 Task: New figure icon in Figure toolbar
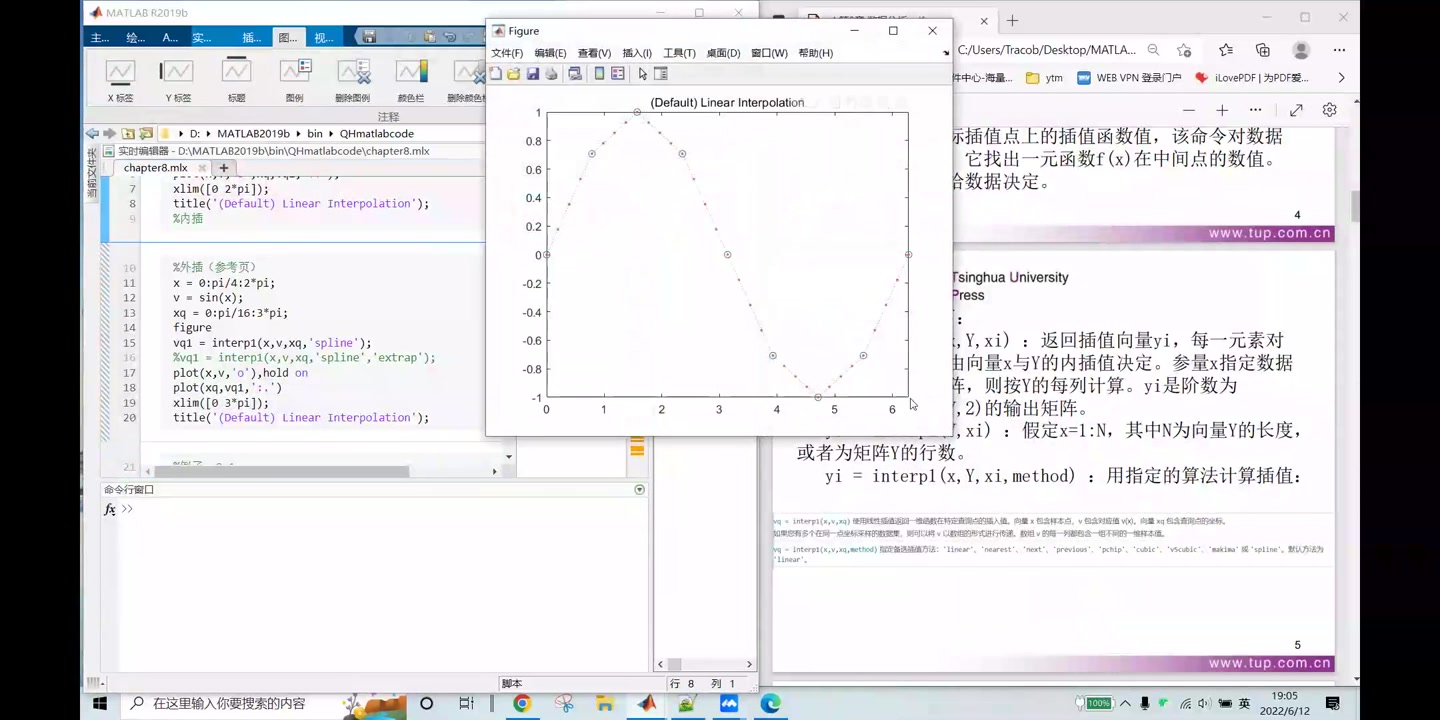click(496, 74)
